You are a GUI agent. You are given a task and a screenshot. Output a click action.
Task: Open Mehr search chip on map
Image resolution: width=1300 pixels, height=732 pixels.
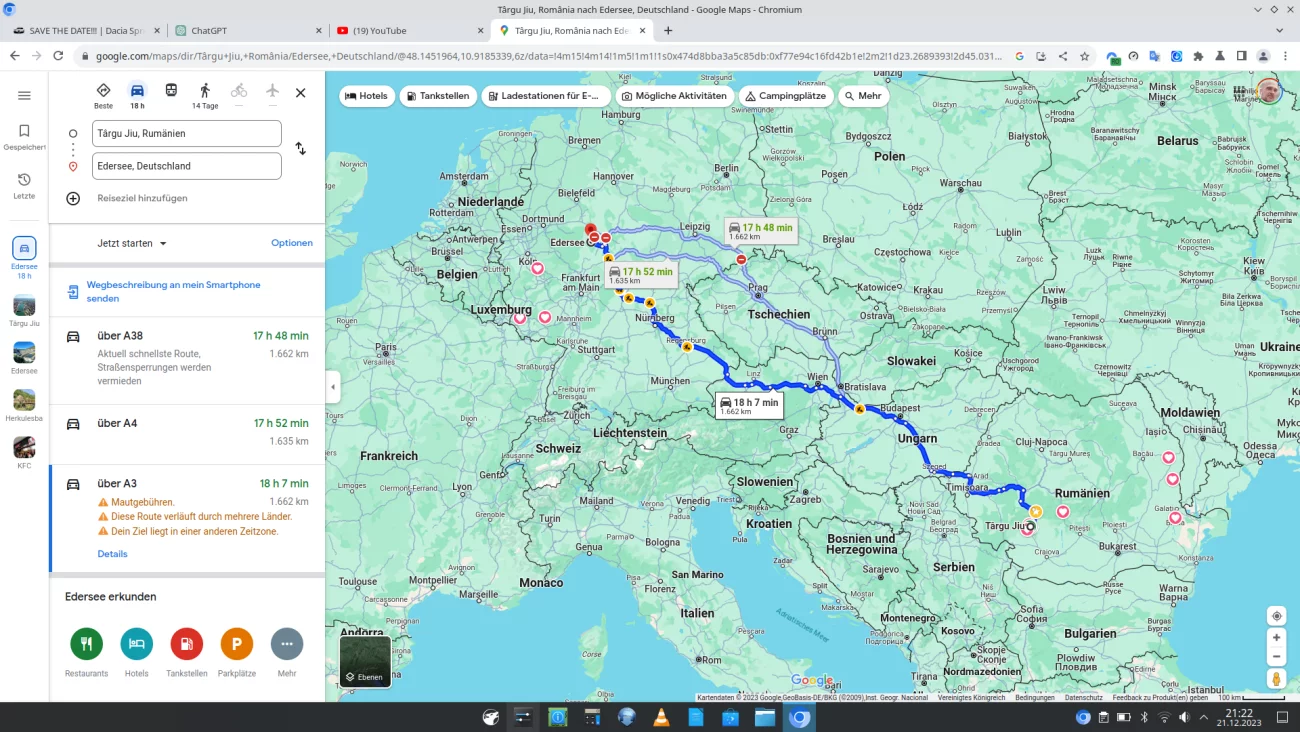tap(863, 96)
